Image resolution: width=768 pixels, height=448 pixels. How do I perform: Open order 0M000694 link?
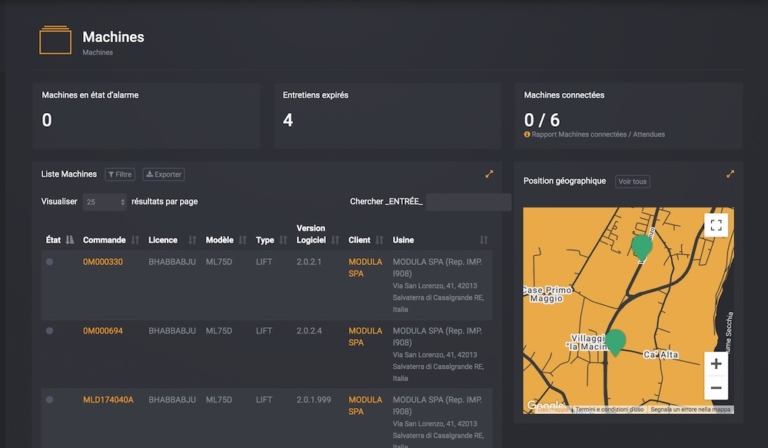[x=103, y=331]
